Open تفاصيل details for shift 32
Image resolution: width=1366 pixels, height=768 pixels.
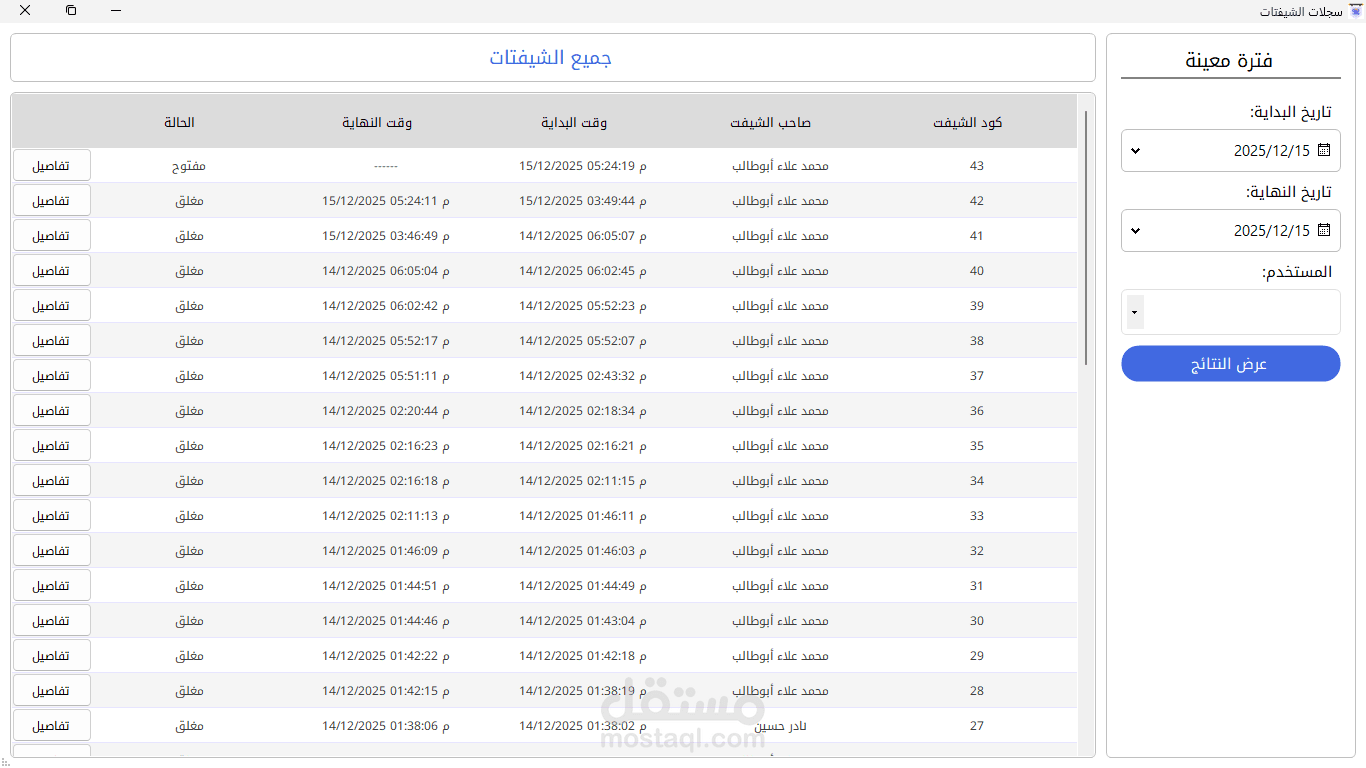(52, 551)
